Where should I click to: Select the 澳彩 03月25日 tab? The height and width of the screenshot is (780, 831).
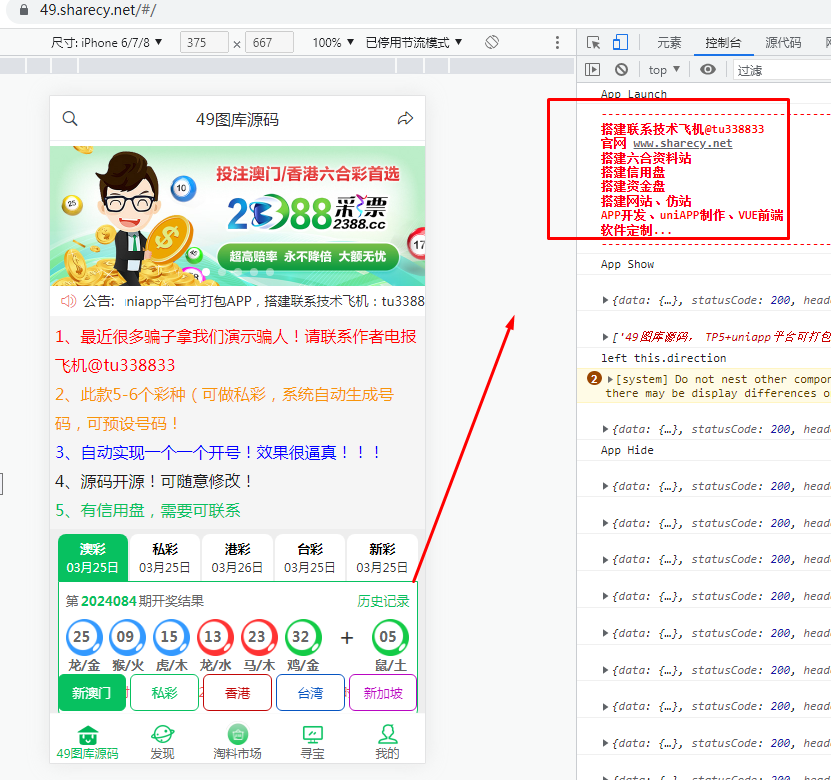coord(93,557)
